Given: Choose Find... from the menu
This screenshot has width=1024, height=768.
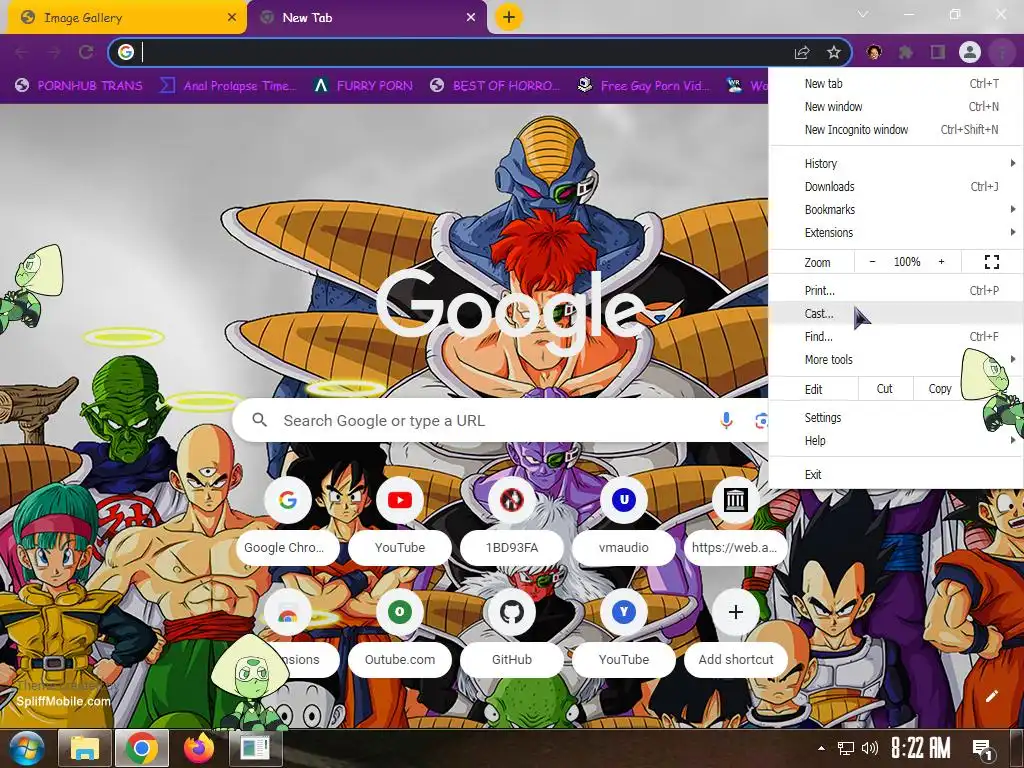Looking at the screenshot, I should [x=895, y=336].
